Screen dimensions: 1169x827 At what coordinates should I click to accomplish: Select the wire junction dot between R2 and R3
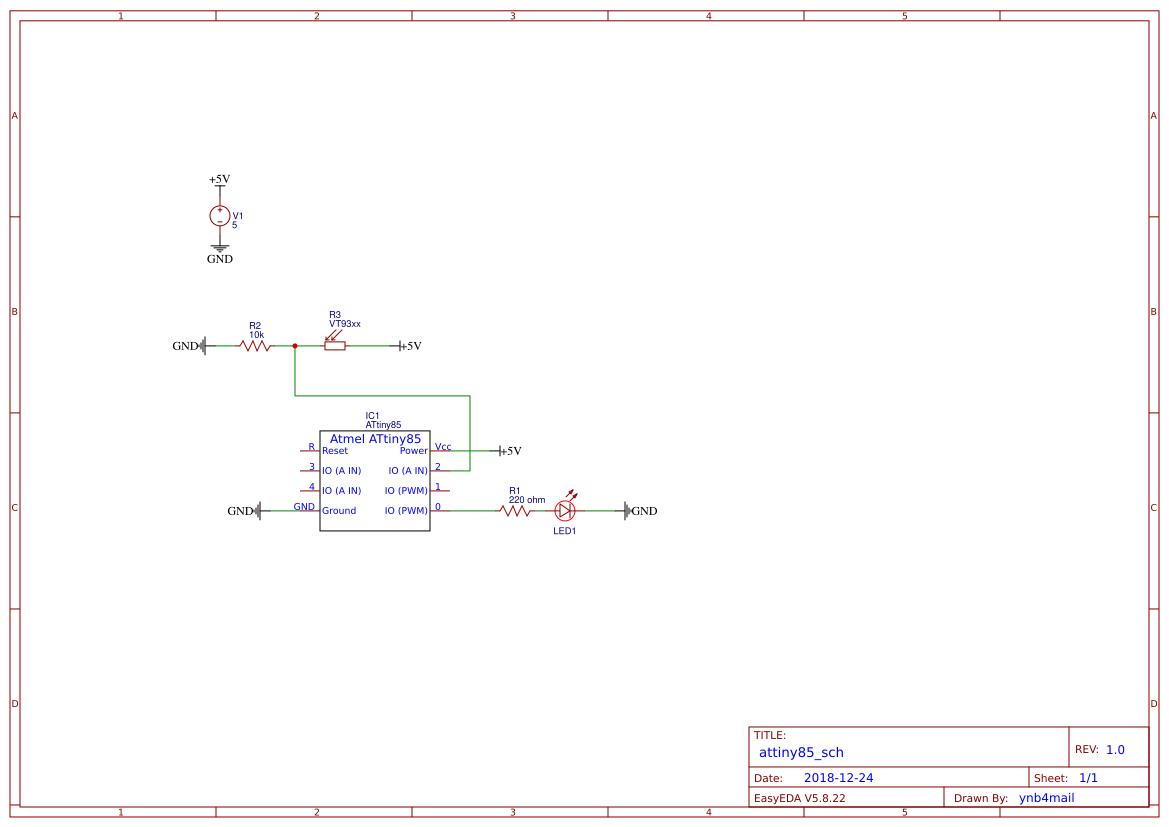295,346
